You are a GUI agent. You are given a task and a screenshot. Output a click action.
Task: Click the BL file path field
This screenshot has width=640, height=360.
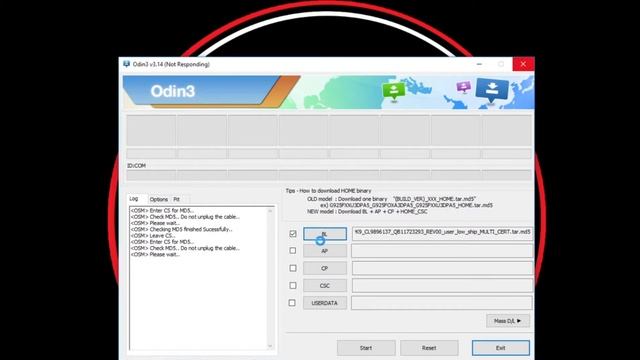click(442, 233)
